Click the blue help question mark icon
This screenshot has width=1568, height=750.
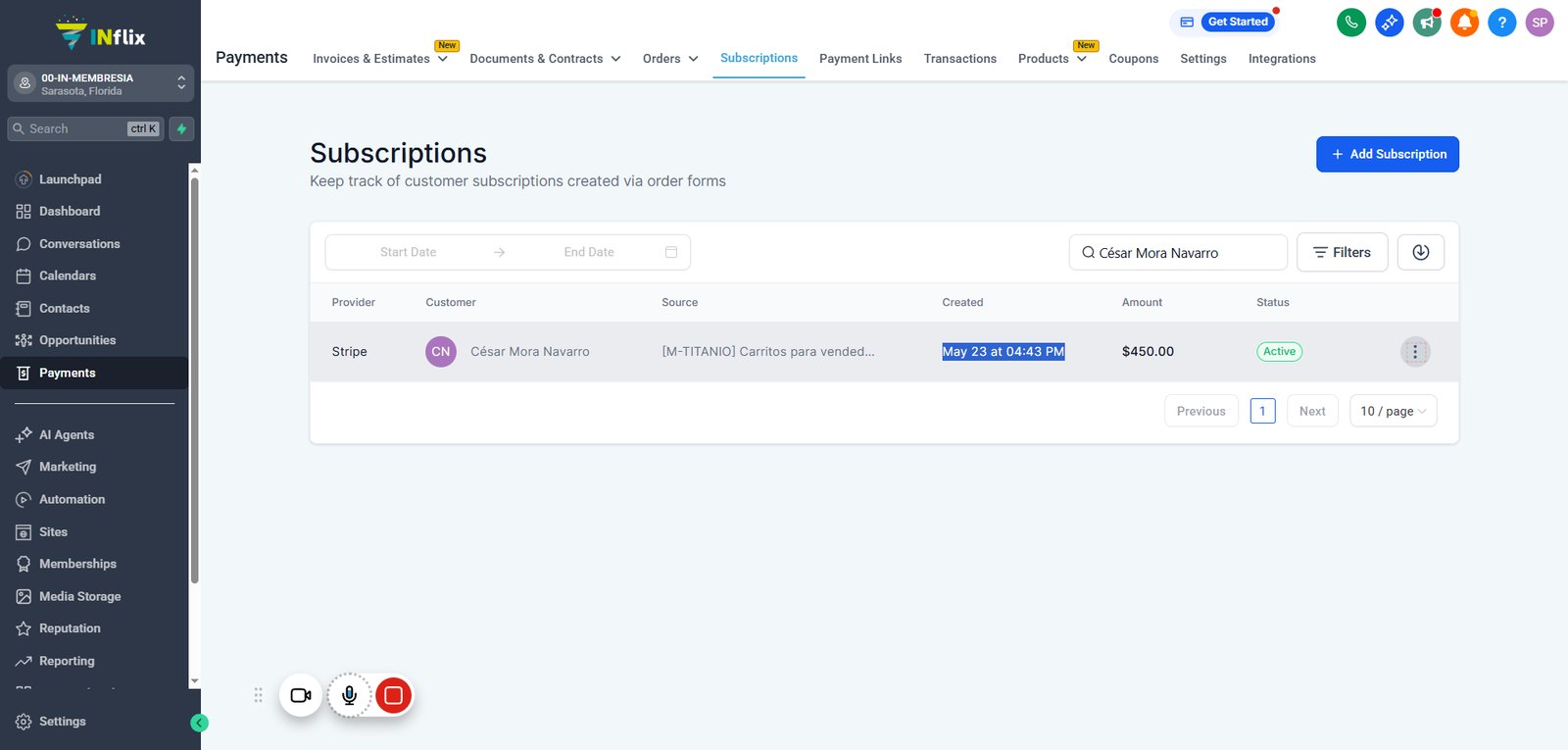1501,23
